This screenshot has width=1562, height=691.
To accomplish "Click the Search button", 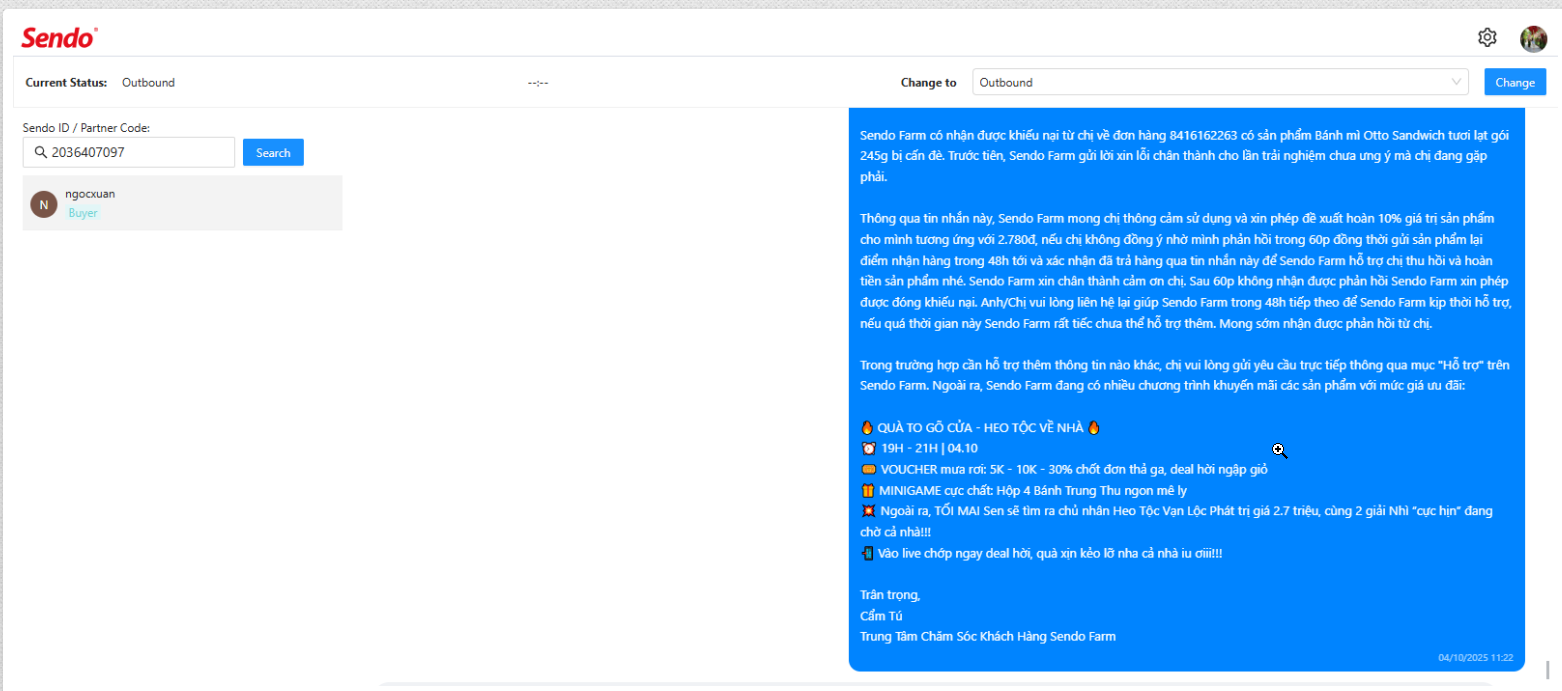I will click(x=273, y=153).
